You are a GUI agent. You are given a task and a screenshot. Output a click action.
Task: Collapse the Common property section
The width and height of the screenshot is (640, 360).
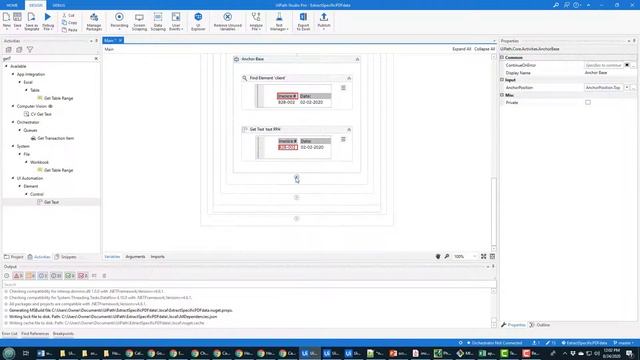pos(502,58)
